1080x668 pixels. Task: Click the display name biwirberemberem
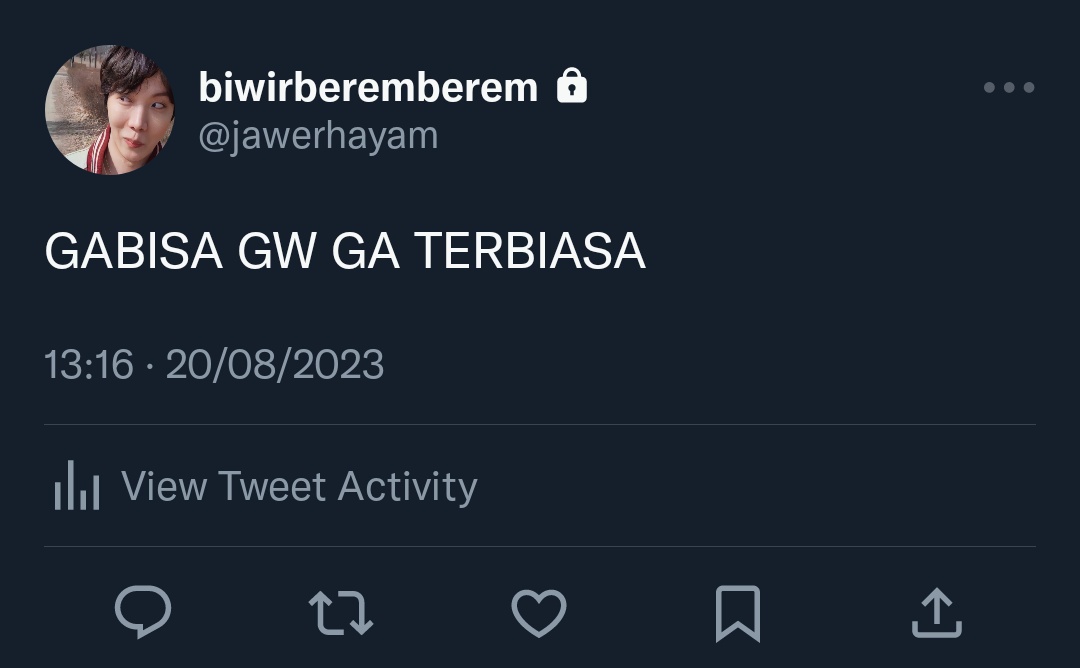[368, 87]
